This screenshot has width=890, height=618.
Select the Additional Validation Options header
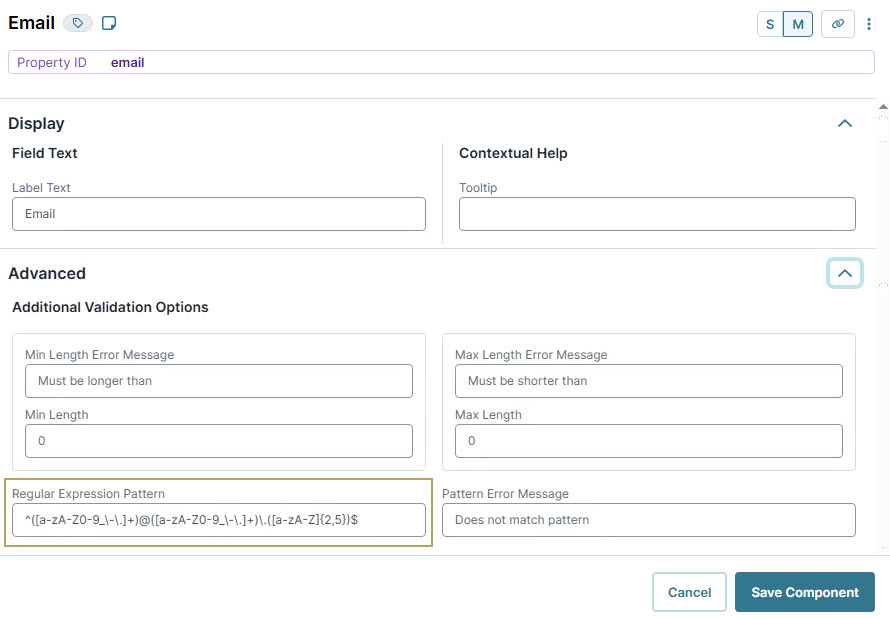tap(110, 308)
